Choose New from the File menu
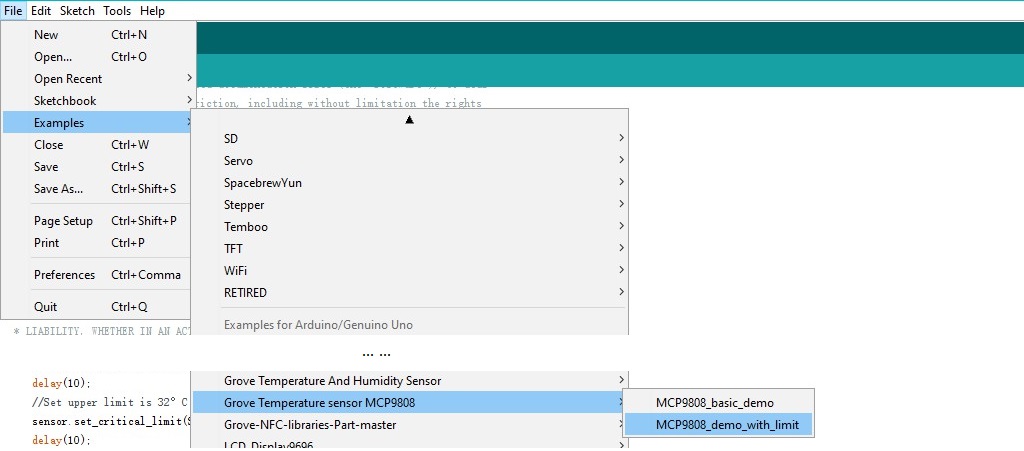The image size is (1024, 451). 99,35
